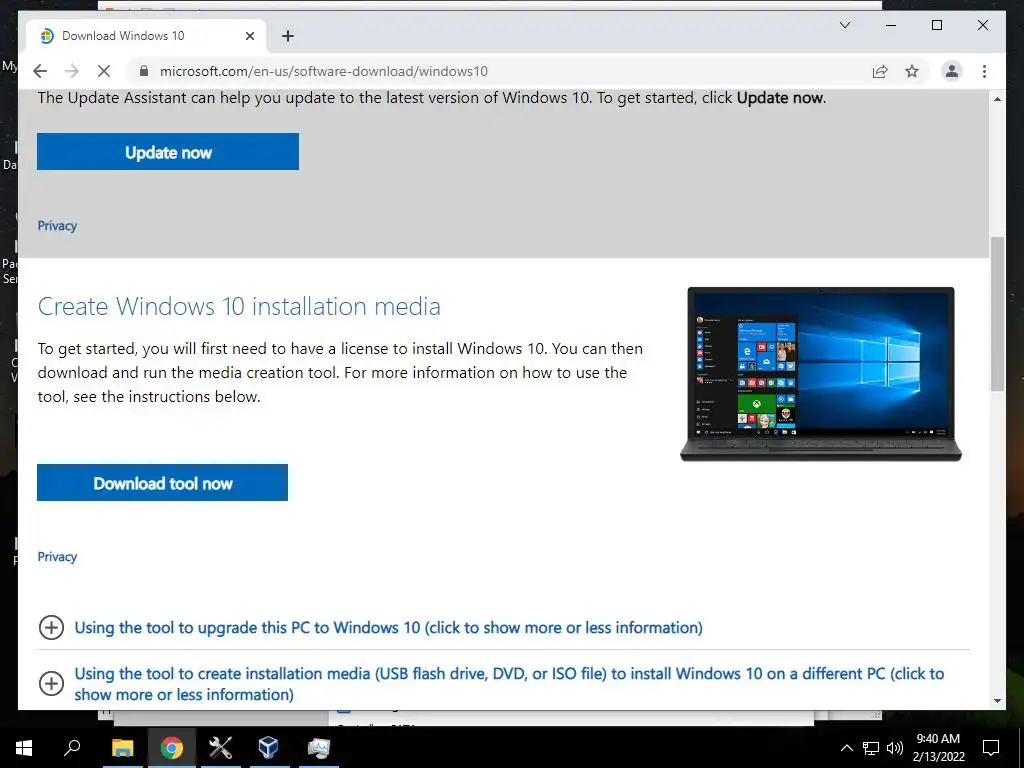The height and width of the screenshot is (768, 1024).
Task: Show hidden system tray icons
Action: 846,748
